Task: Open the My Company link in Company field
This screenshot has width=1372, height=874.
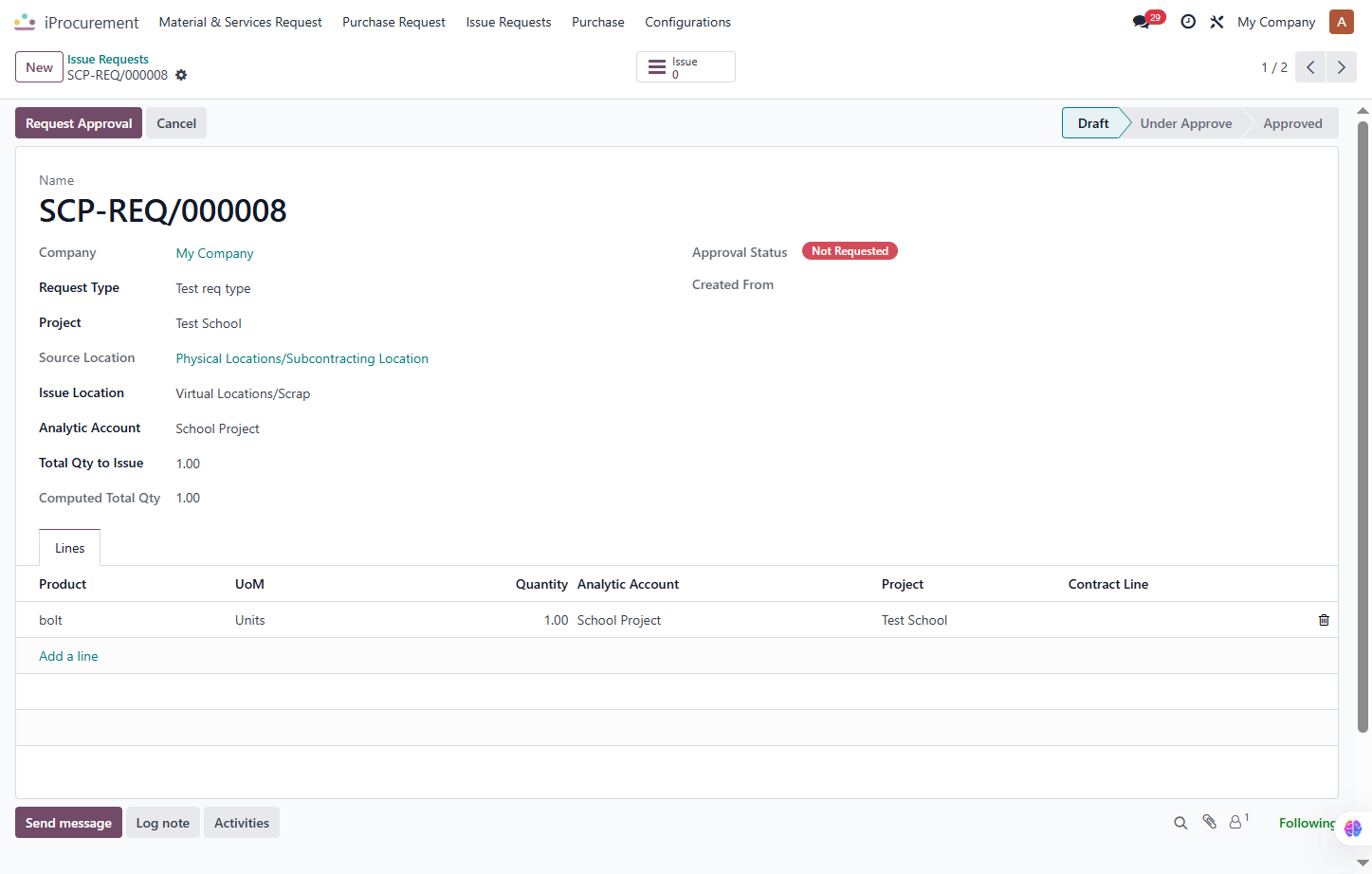Action: [215, 253]
